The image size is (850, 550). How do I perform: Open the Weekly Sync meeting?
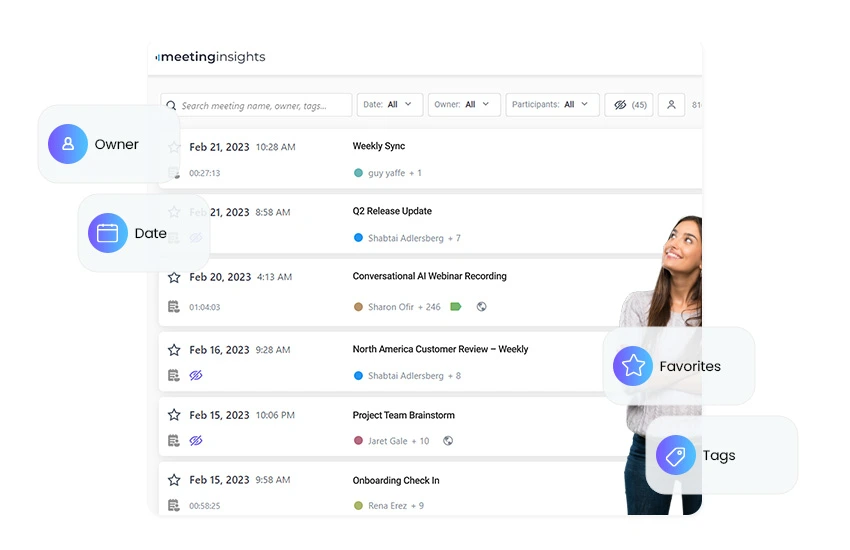(379, 146)
